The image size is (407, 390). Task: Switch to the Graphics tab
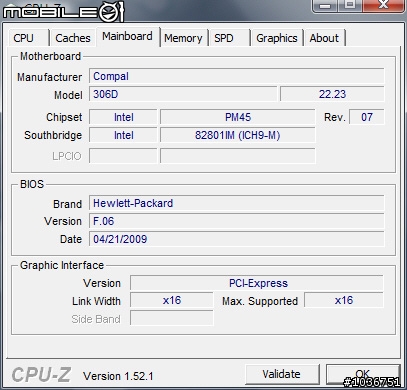coord(277,38)
